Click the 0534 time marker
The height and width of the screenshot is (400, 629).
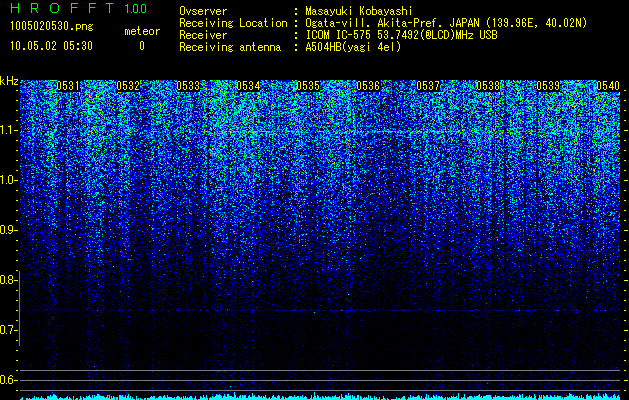coord(248,86)
